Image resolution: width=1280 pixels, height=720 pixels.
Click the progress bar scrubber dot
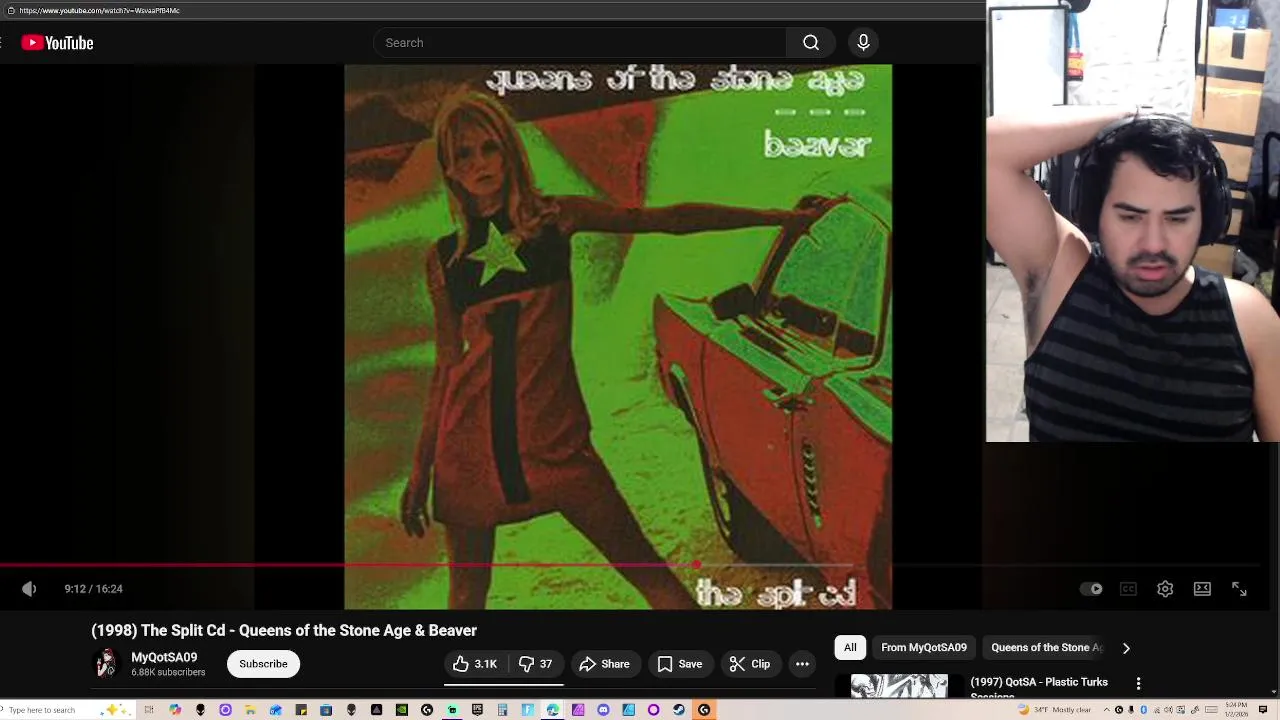coord(696,565)
